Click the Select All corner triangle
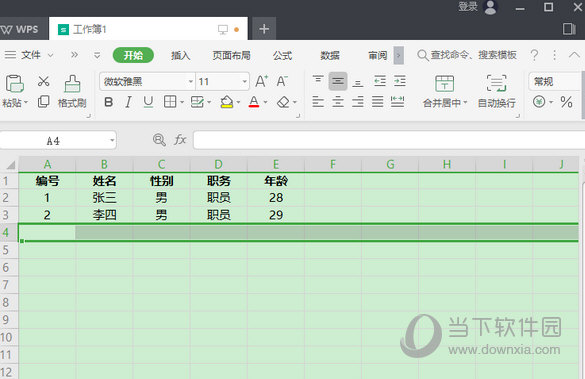The height and width of the screenshot is (379, 585). (x=11, y=165)
